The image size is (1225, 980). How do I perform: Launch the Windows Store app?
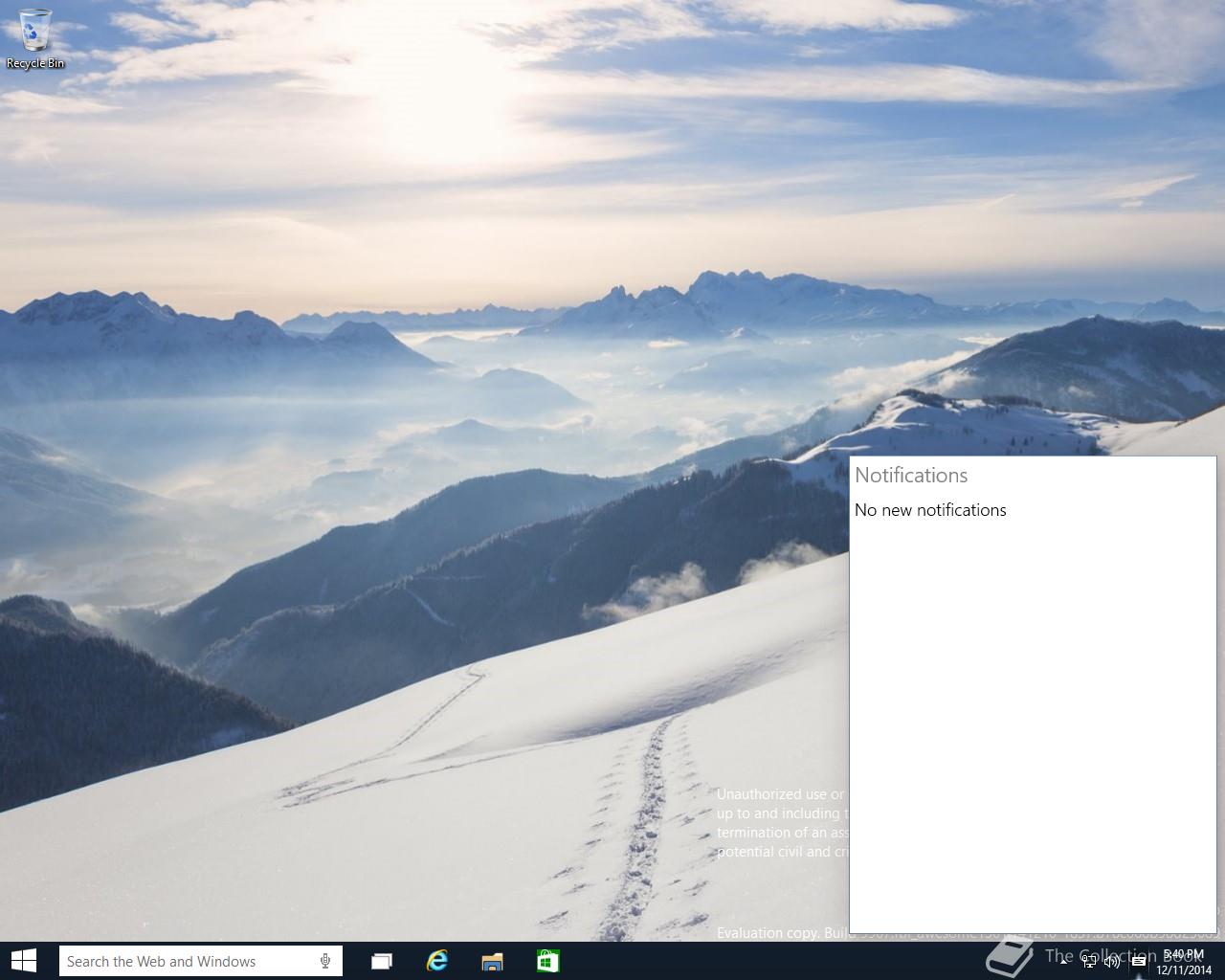pyautogui.click(x=547, y=961)
